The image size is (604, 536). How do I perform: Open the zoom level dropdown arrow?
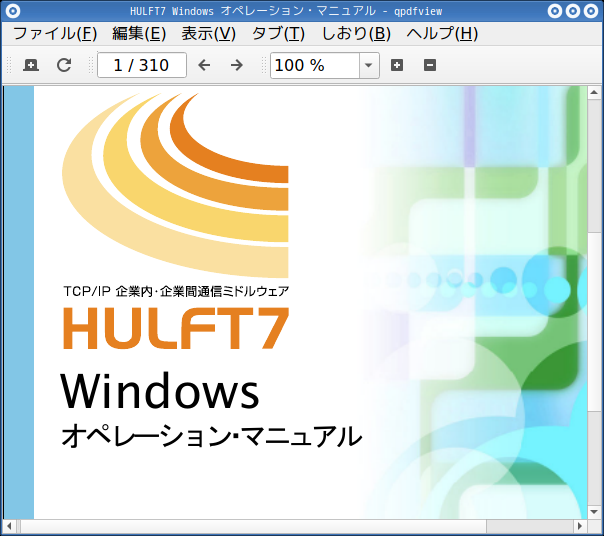pyautogui.click(x=369, y=66)
